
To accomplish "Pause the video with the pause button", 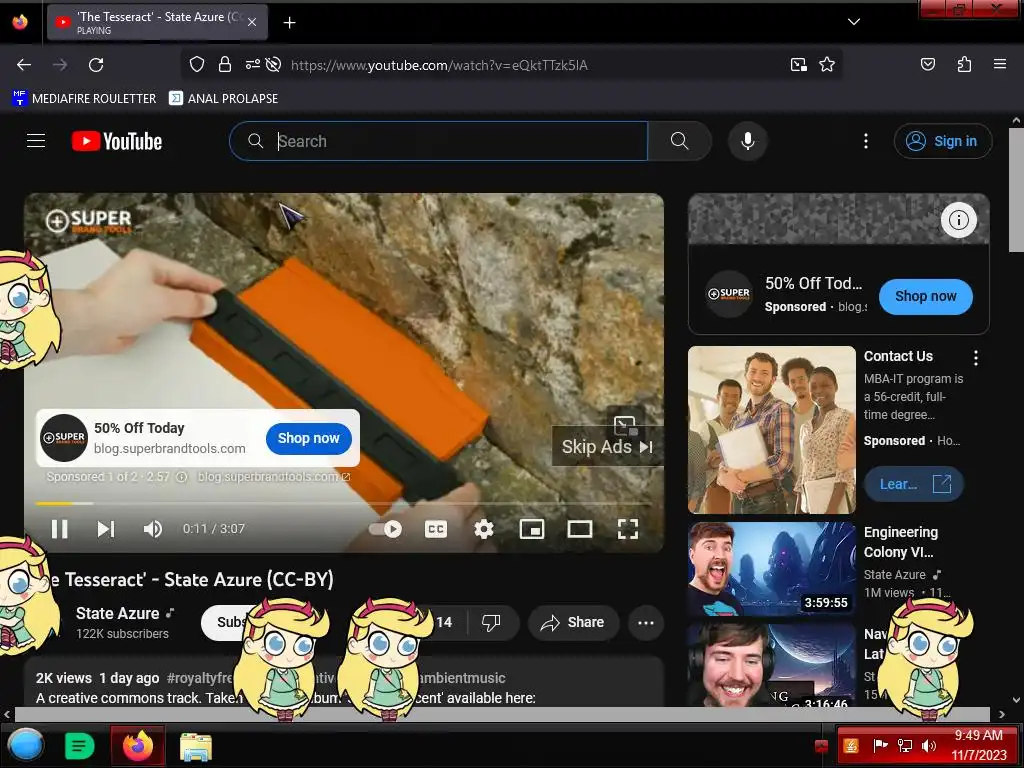I will [x=59, y=528].
